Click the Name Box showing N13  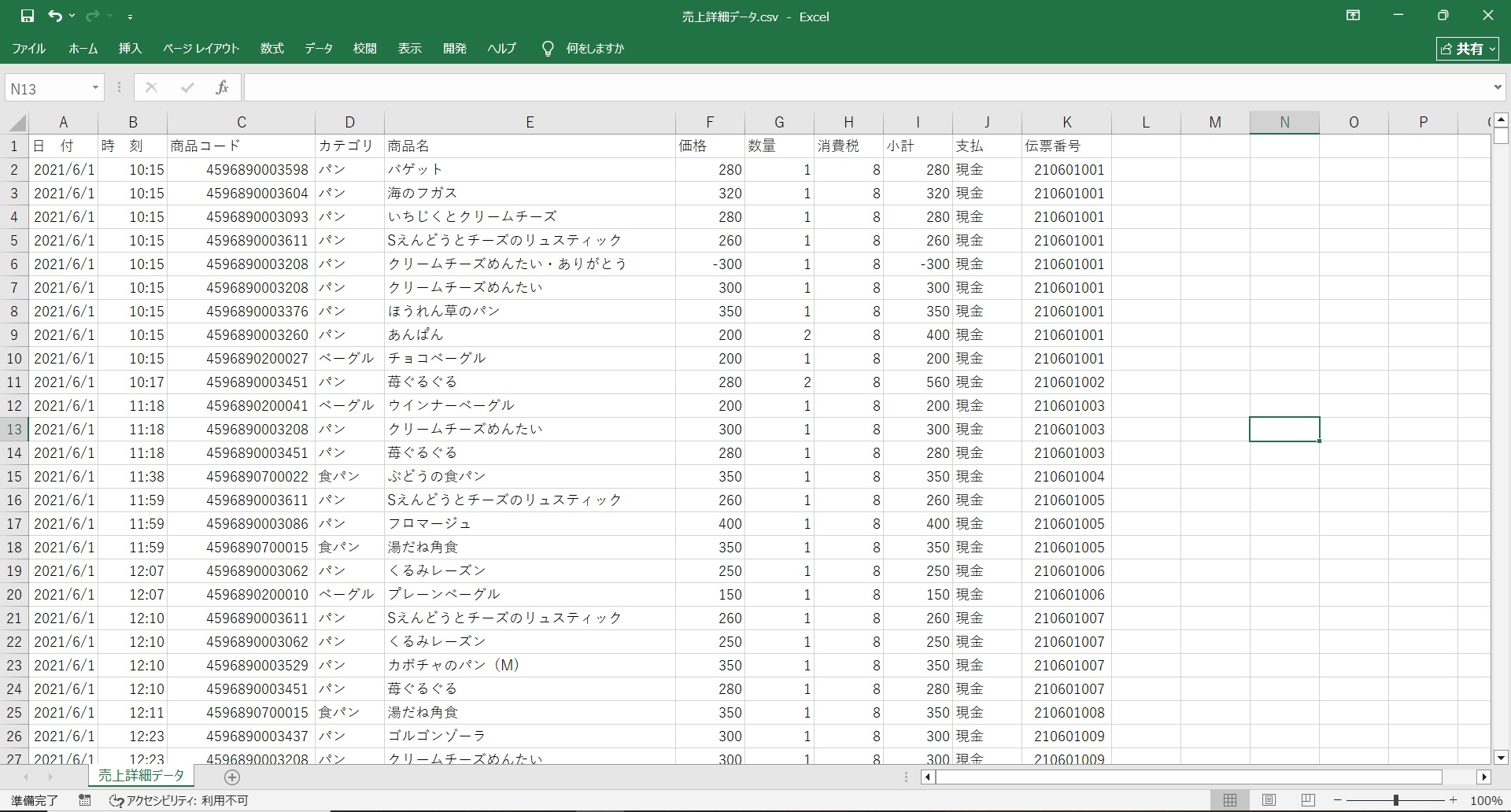click(x=47, y=88)
